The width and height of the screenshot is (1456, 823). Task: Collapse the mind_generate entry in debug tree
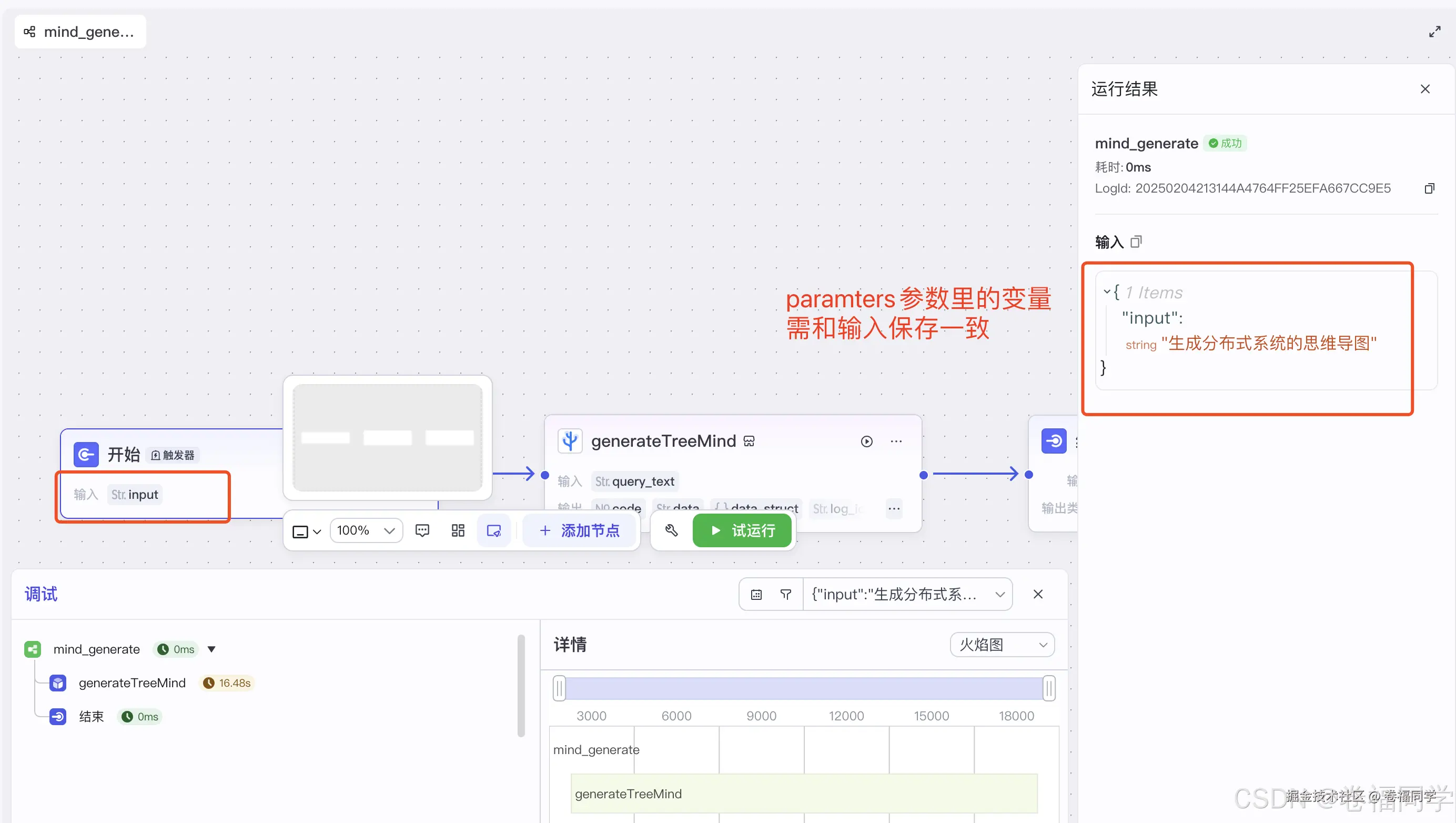tap(212, 649)
